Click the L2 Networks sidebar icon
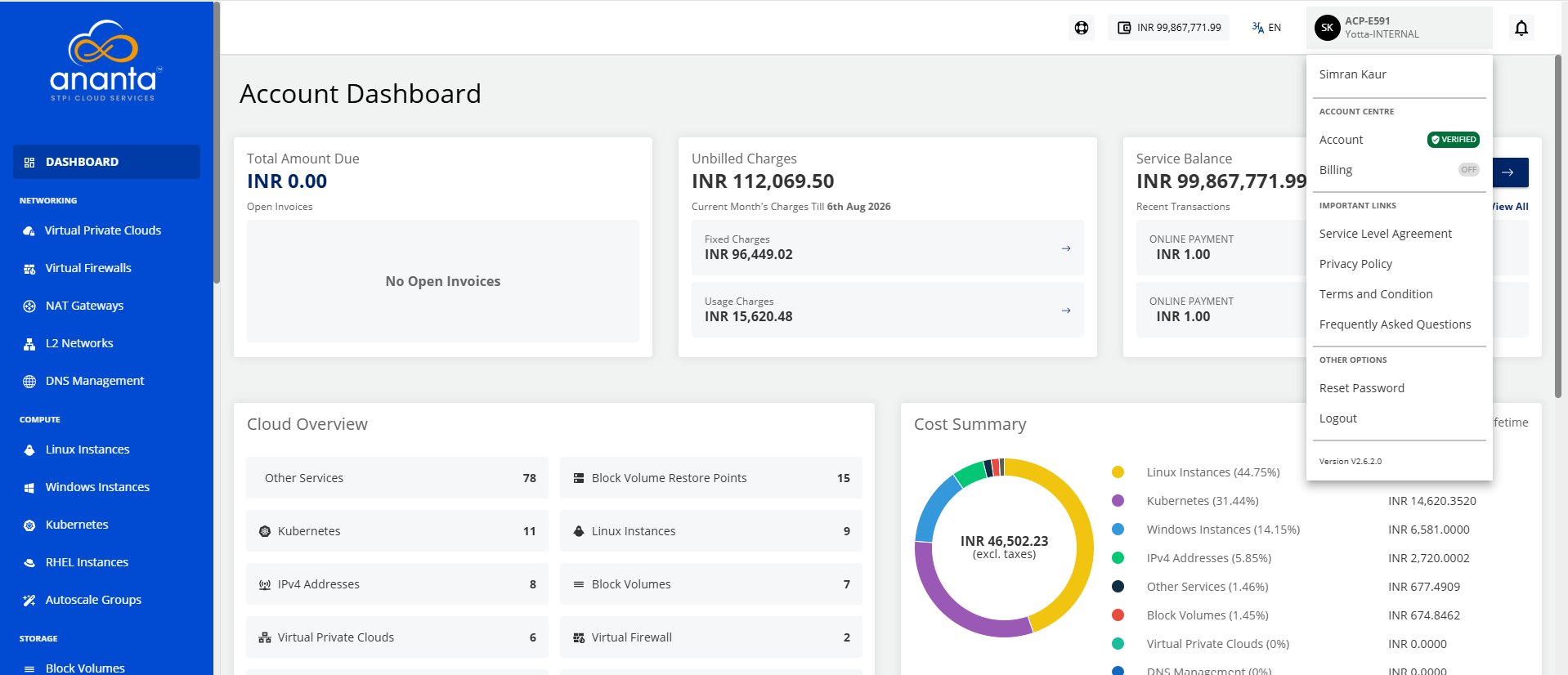1568x675 pixels. (29, 344)
